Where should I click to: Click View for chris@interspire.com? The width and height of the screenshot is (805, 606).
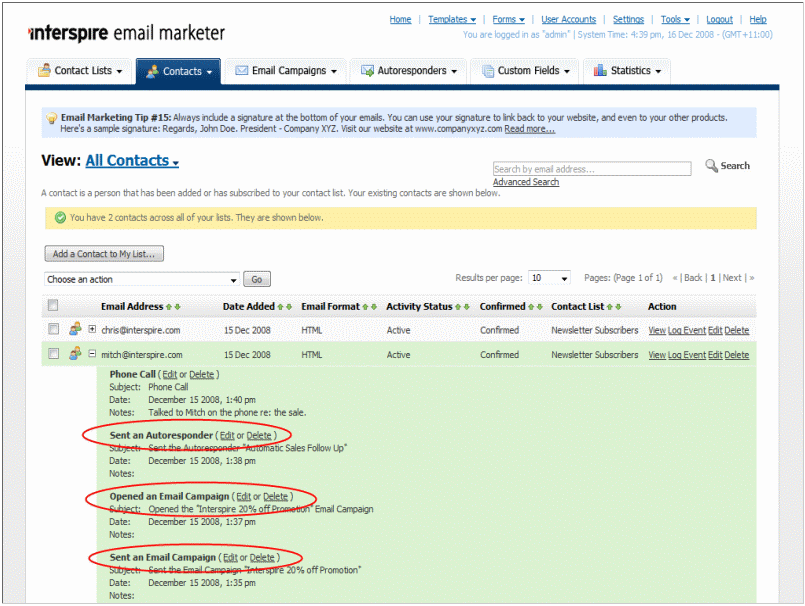(657, 330)
